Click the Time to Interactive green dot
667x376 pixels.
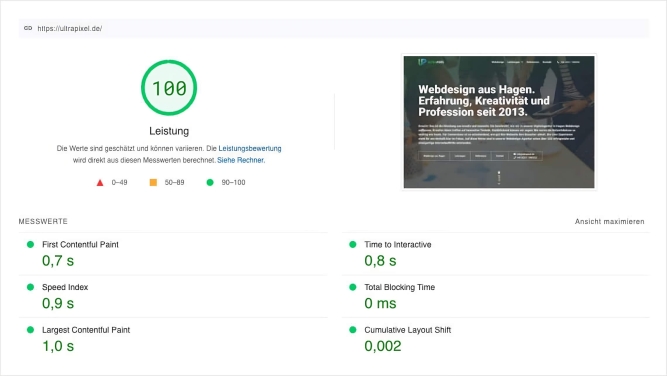[353, 245]
